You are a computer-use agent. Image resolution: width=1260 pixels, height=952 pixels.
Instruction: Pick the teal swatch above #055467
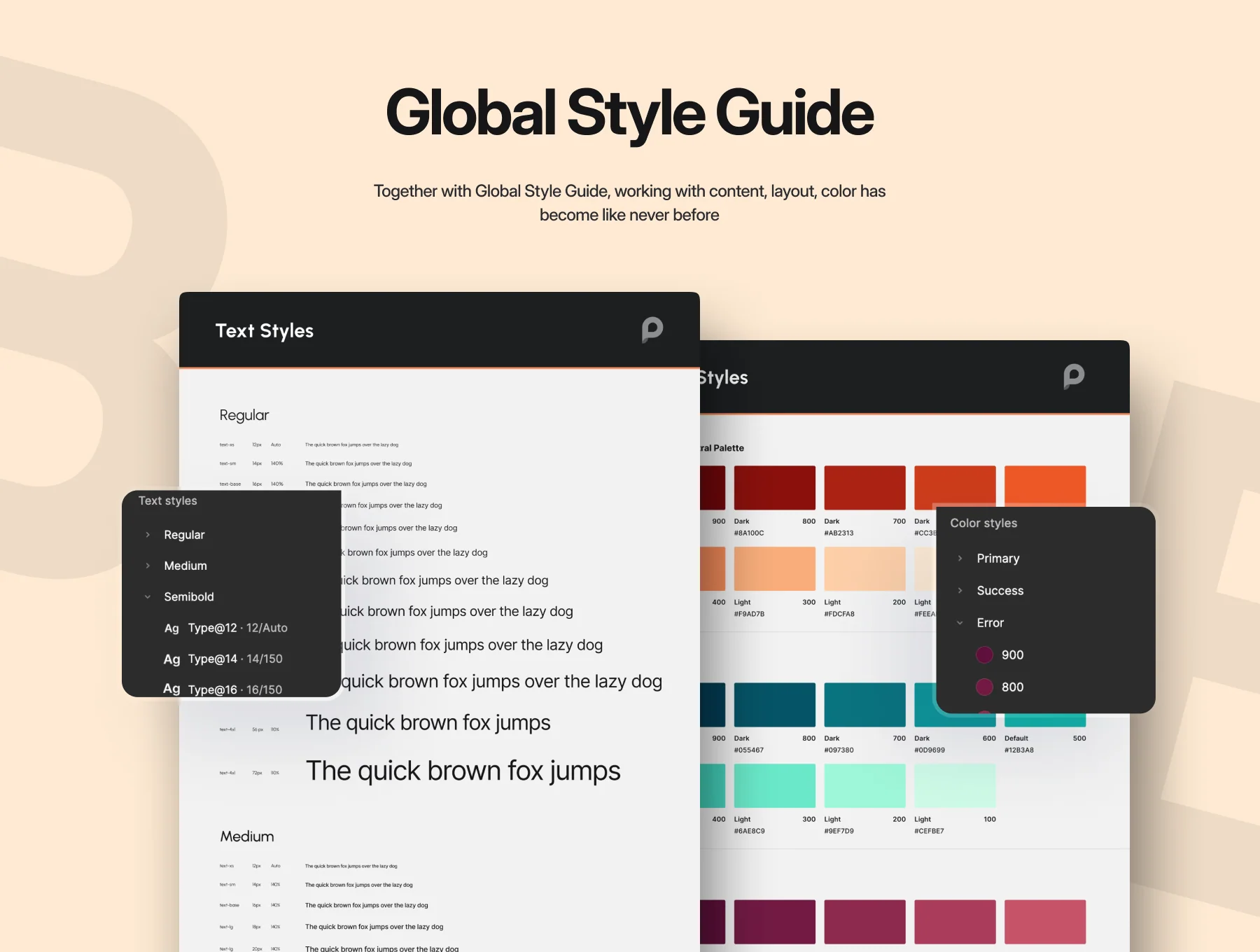775,704
